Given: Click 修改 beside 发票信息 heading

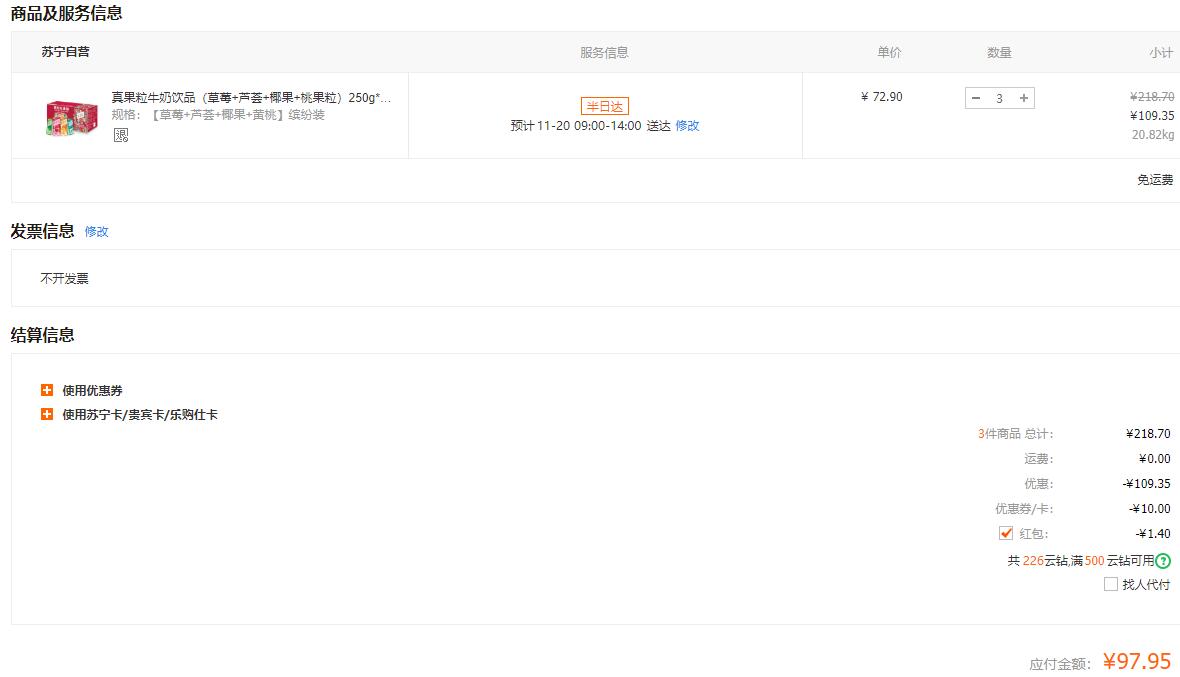Looking at the screenshot, I should click(x=96, y=232).
